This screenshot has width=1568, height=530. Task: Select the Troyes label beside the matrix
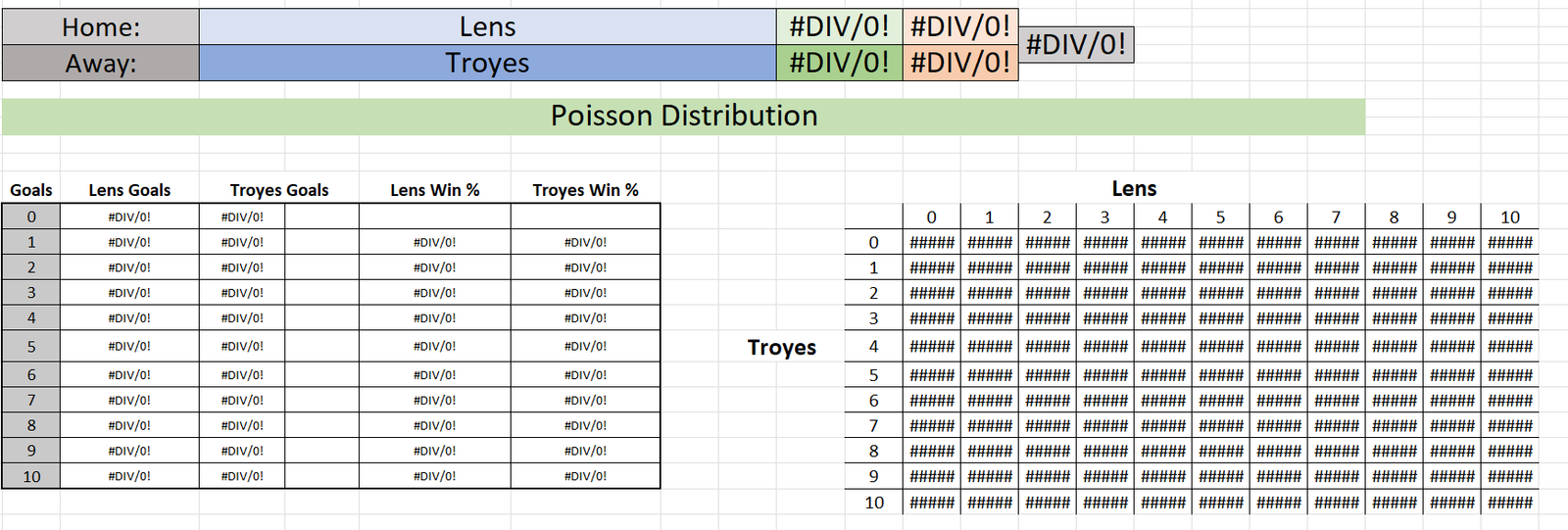(781, 347)
